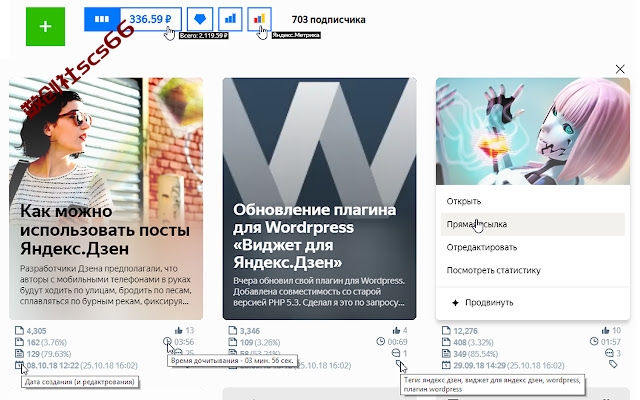This screenshot has height=400, width=640.
Task: Click the comment bubble icon beside 1
Action: 396,353
